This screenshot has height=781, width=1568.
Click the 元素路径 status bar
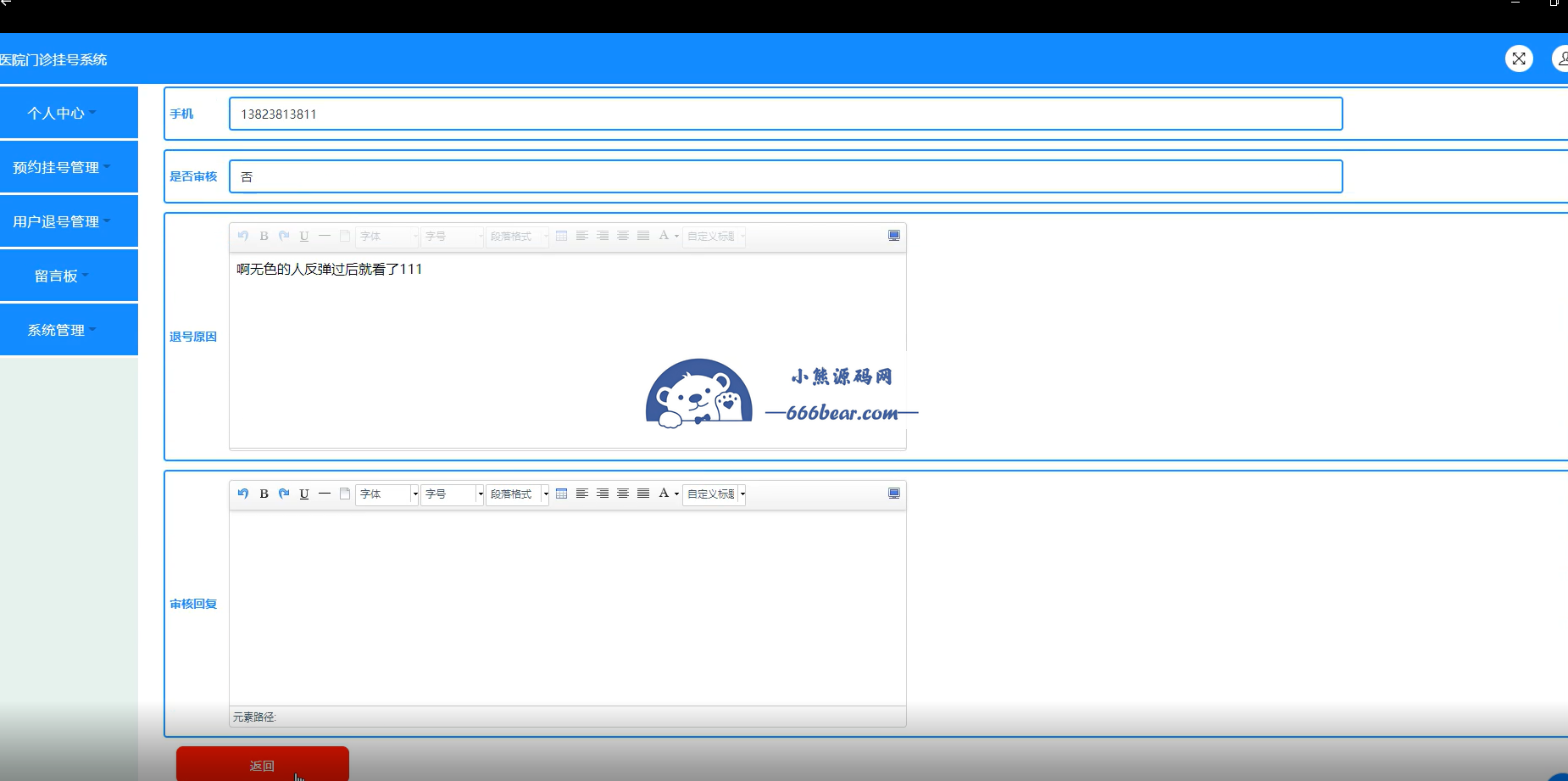pos(568,717)
